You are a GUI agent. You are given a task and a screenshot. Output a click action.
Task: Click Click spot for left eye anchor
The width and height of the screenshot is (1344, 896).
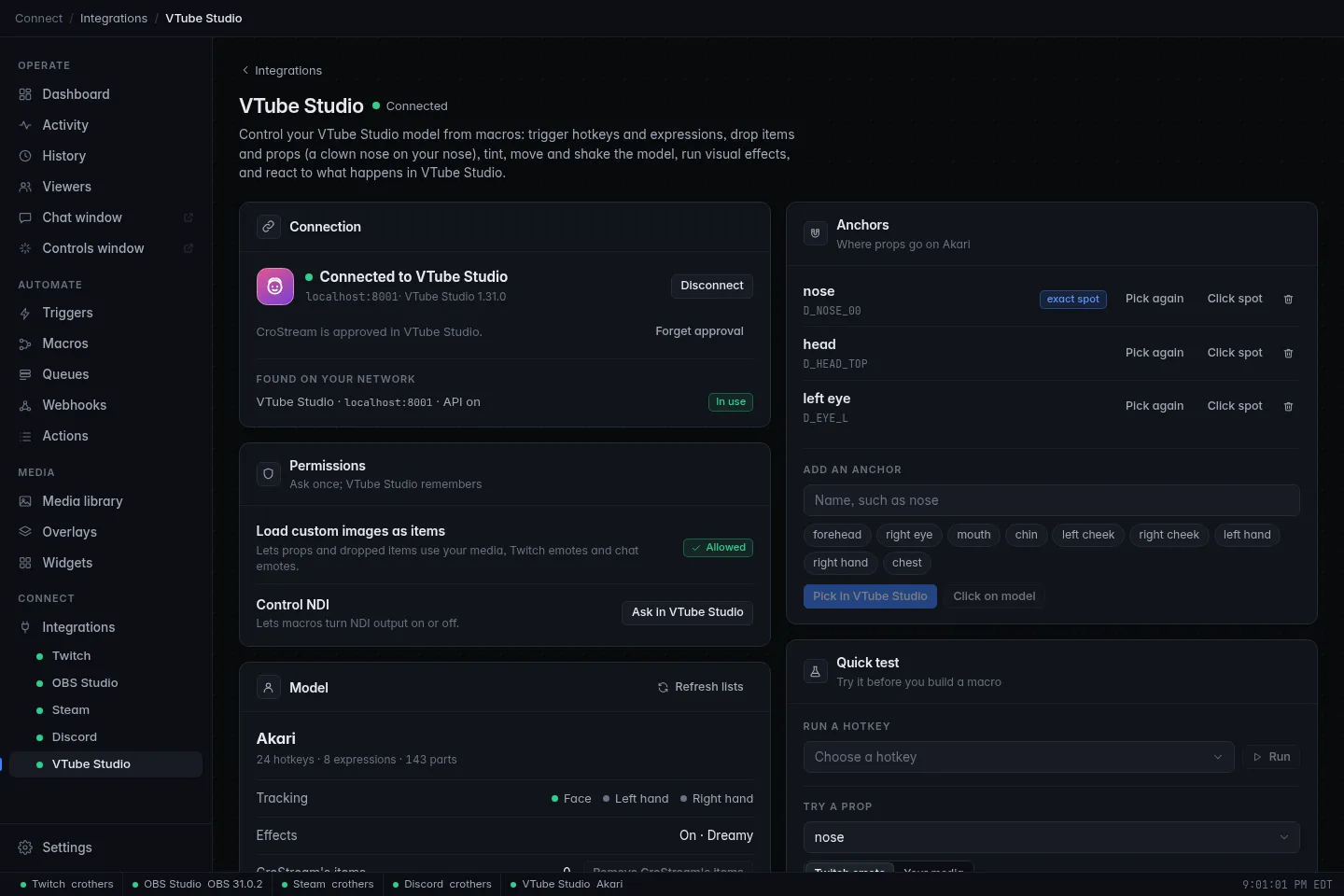tap(1234, 406)
